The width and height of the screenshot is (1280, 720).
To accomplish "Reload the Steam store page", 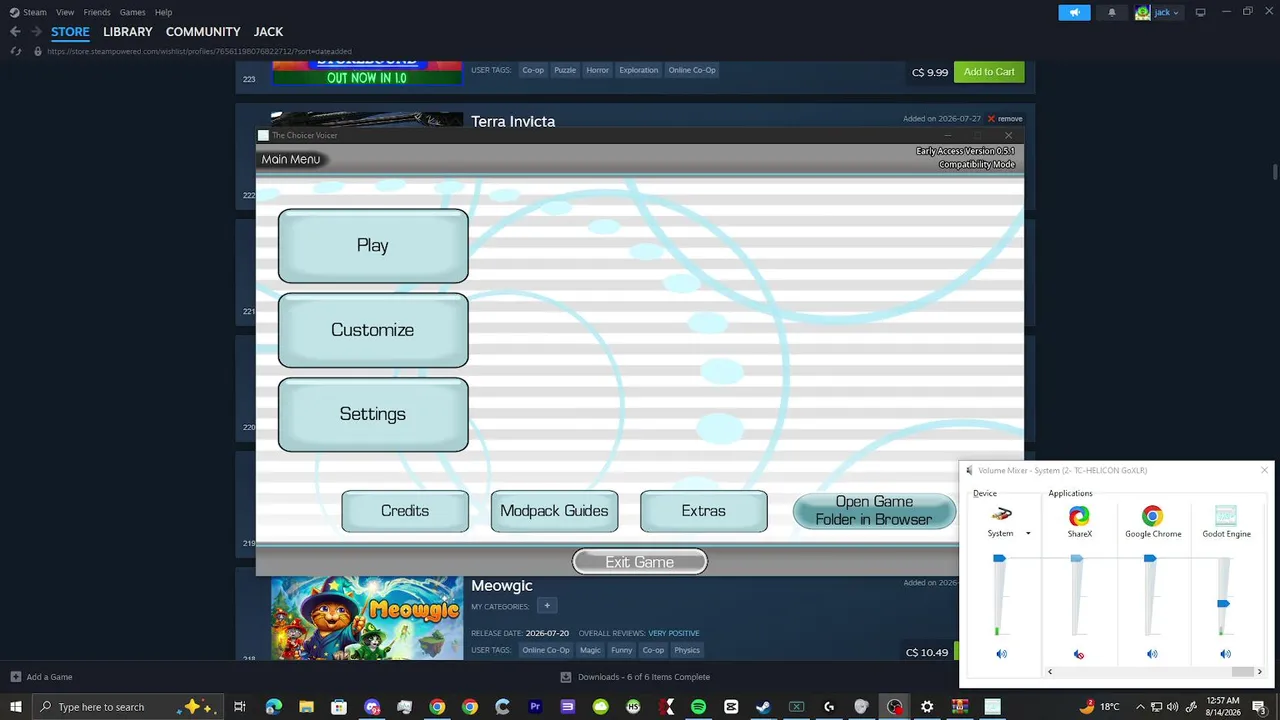I will tap(16, 51).
